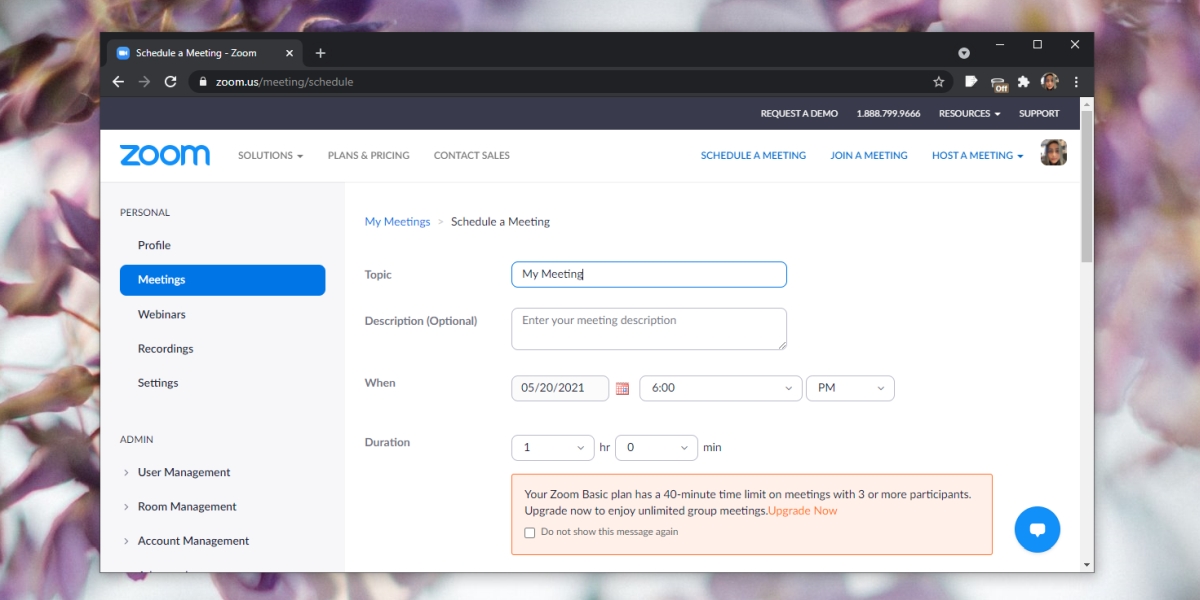The image size is (1200, 600).
Task: Expand Resources dropdown
Action: click(x=969, y=113)
